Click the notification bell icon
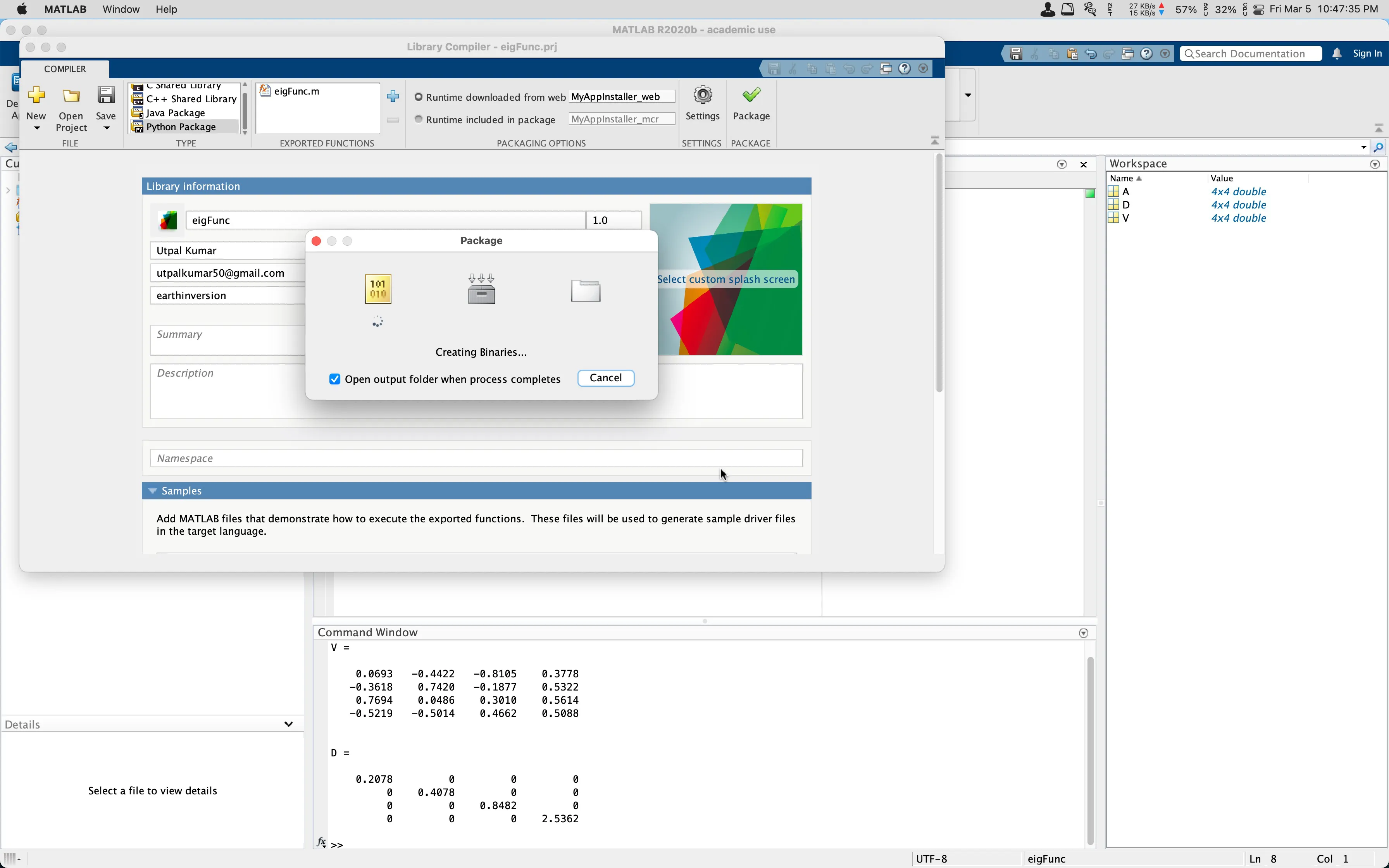1389x868 pixels. (1337, 54)
